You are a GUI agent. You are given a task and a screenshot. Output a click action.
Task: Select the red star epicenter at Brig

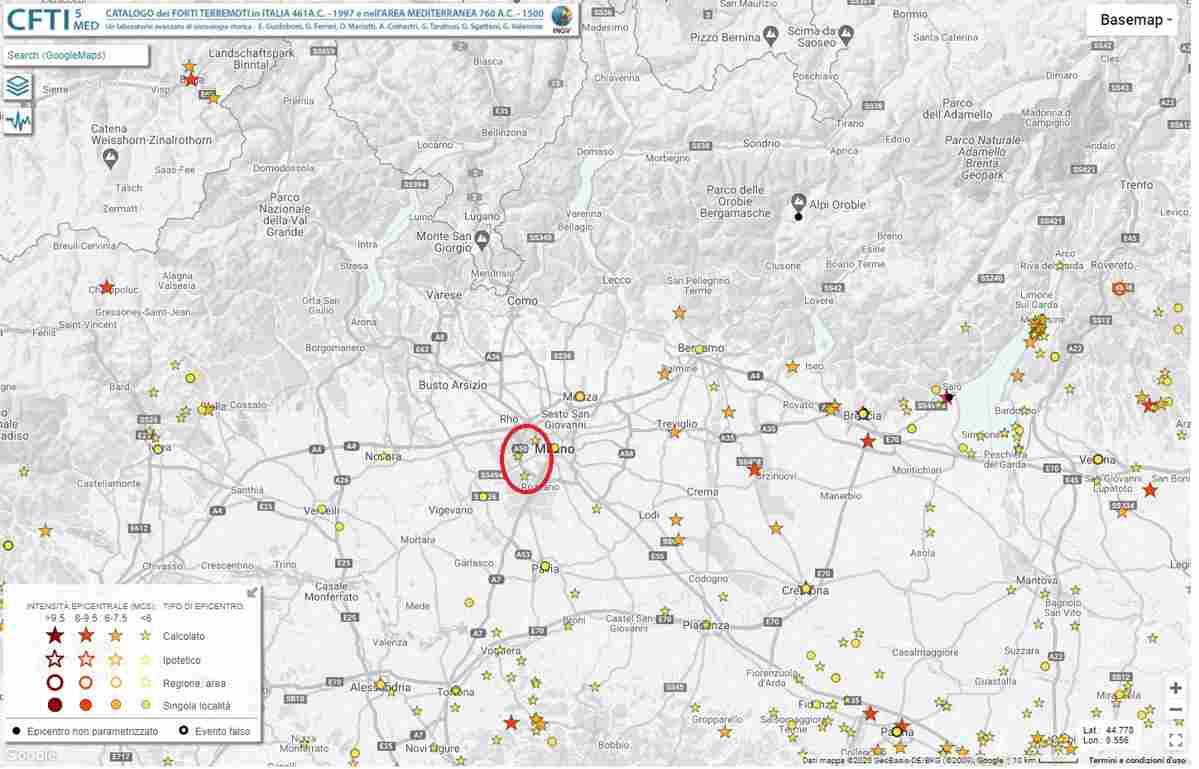[190, 79]
